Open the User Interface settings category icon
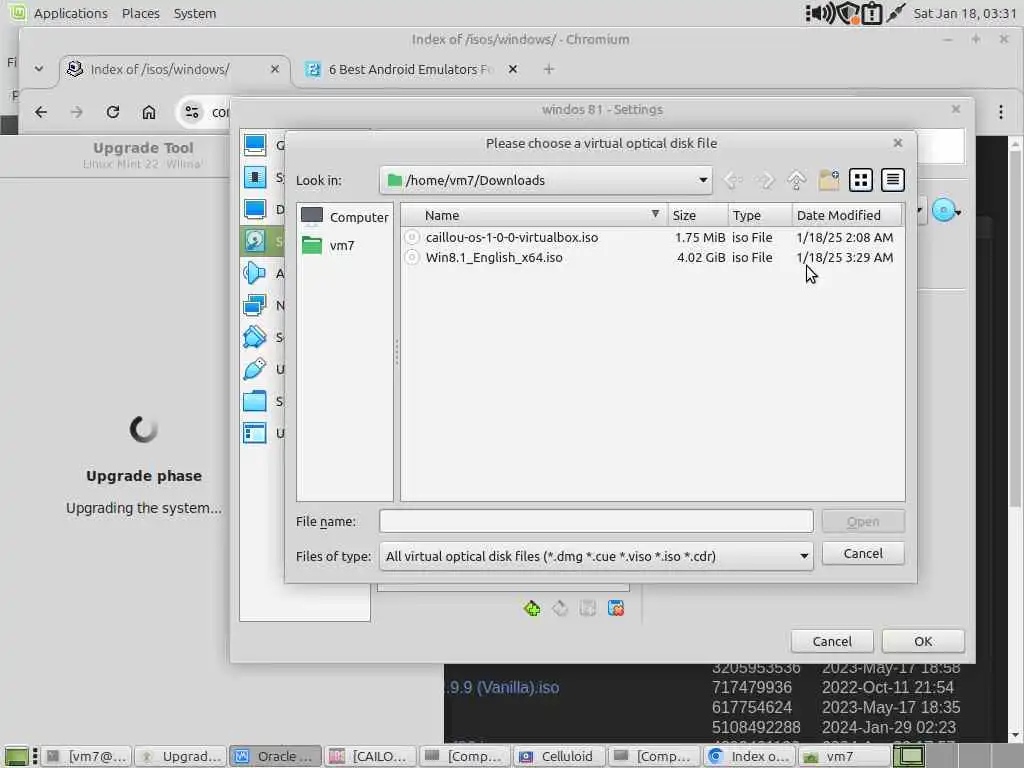This screenshot has width=1024, height=768. (255, 433)
